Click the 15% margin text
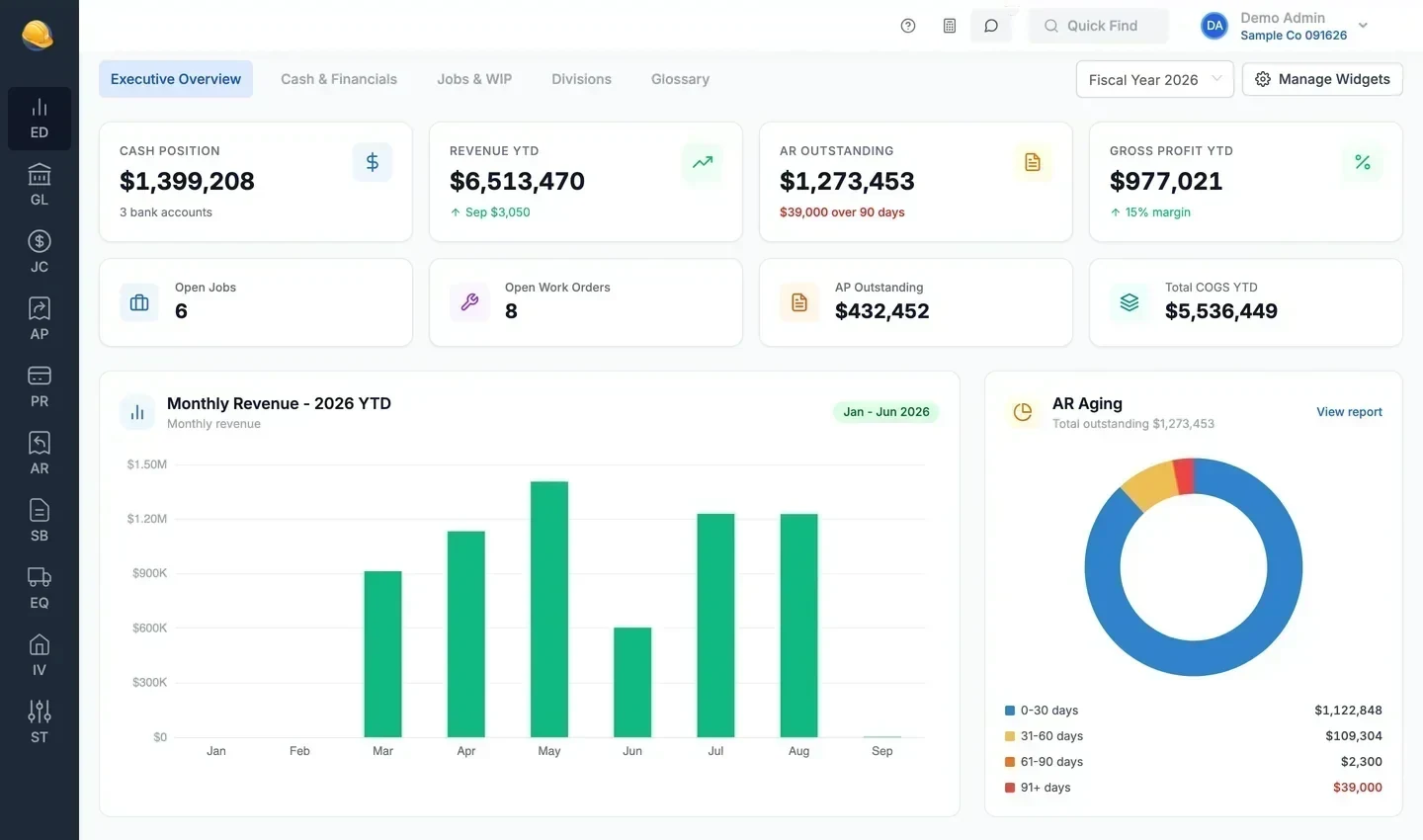Viewport: 1423px width, 840px height. click(1157, 212)
